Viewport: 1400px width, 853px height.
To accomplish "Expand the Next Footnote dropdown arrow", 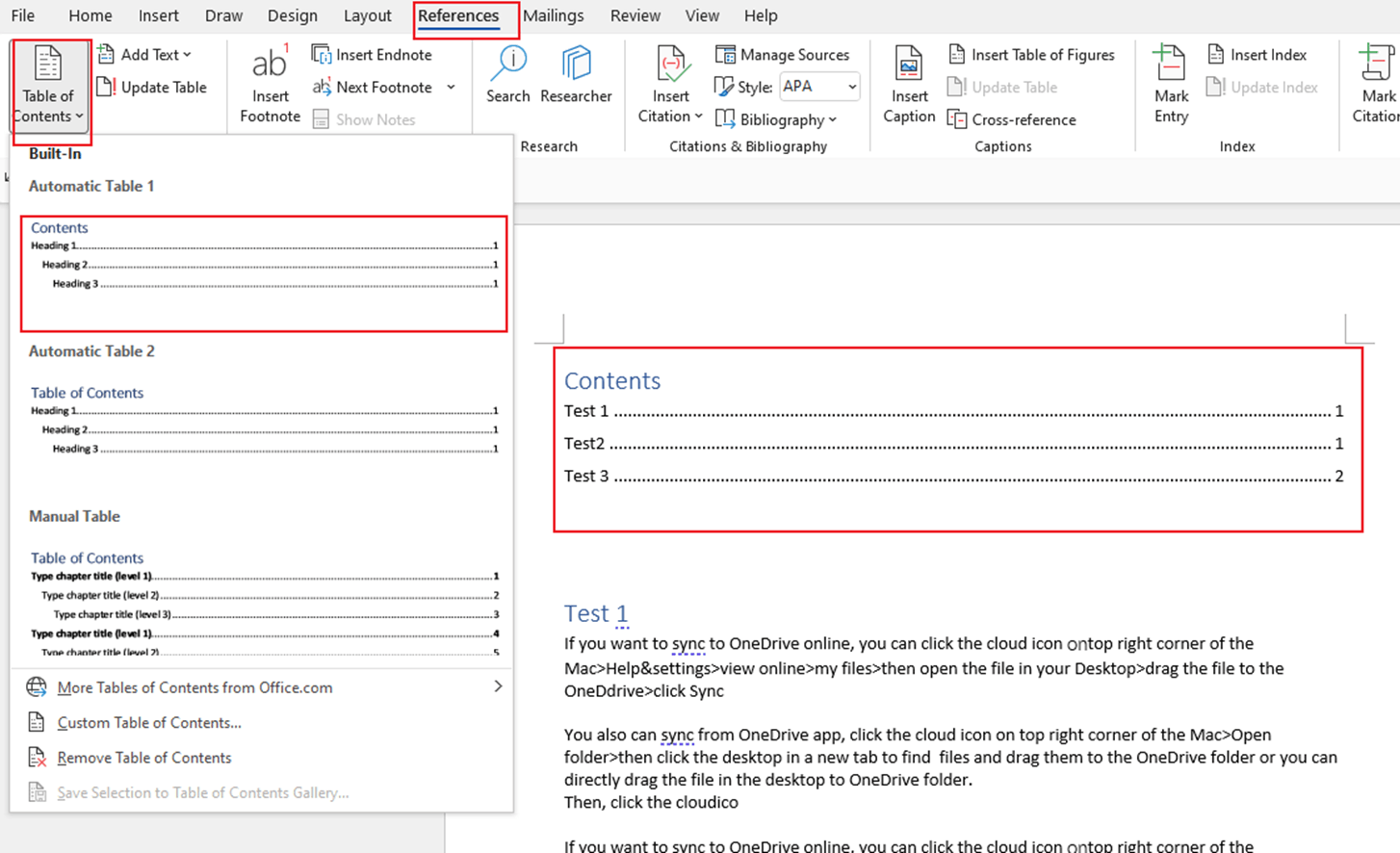I will tap(451, 88).
